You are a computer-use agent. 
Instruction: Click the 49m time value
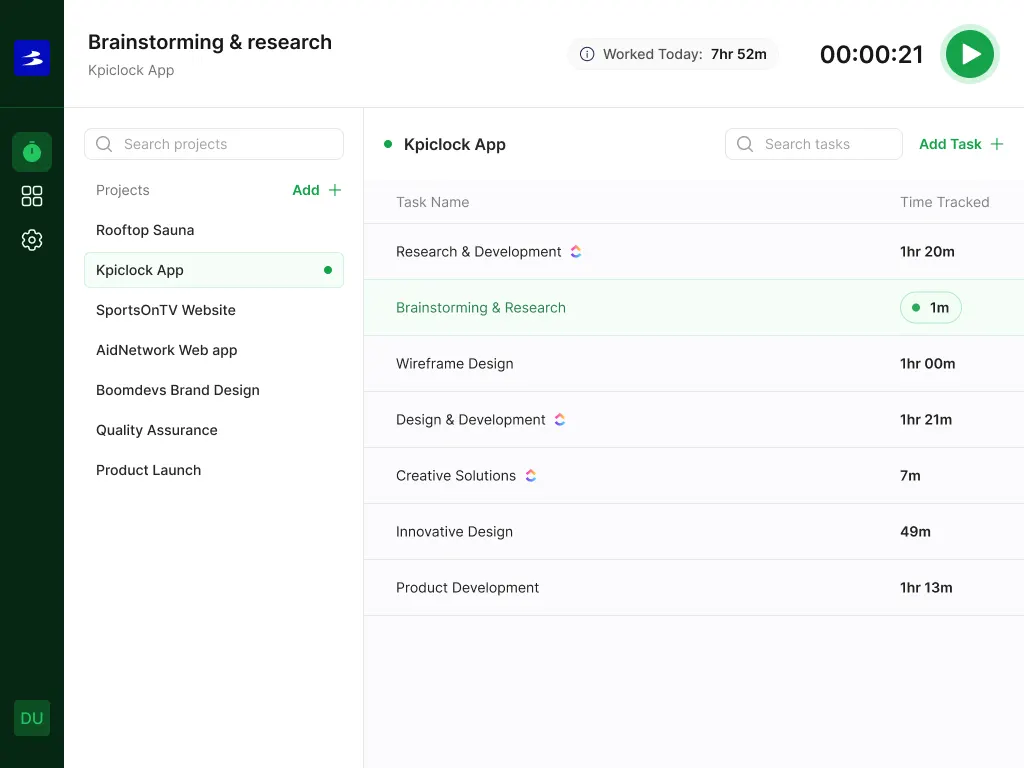(x=915, y=532)
